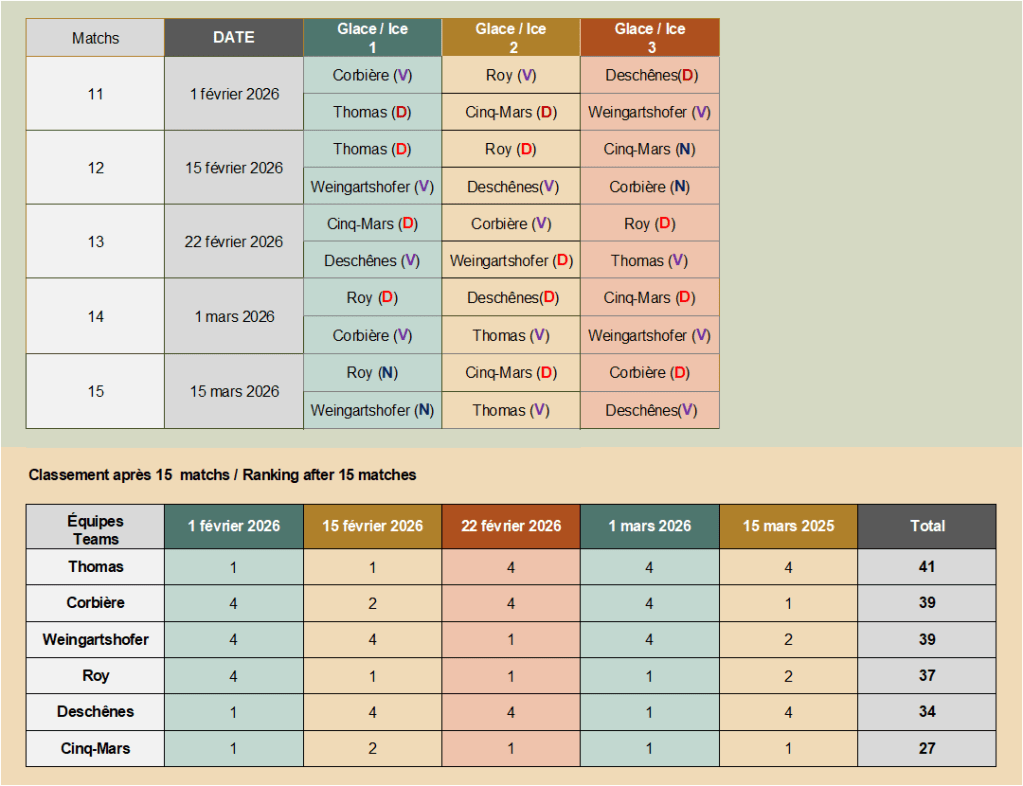The width and height of the screenshot is (1023, 786).
Task: Click the DATE column header
Action: pyautogui.click(x=234, y=37)
